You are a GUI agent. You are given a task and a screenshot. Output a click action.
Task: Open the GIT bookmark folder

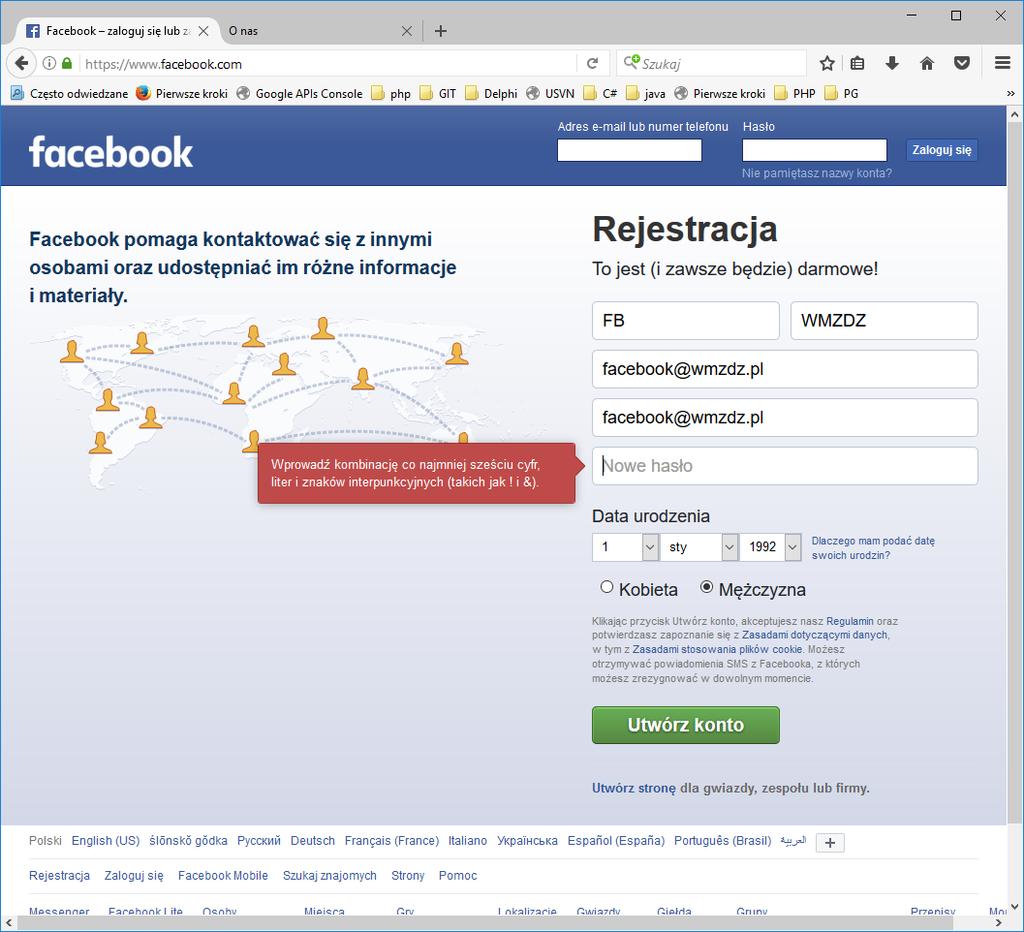coord(438,93)
